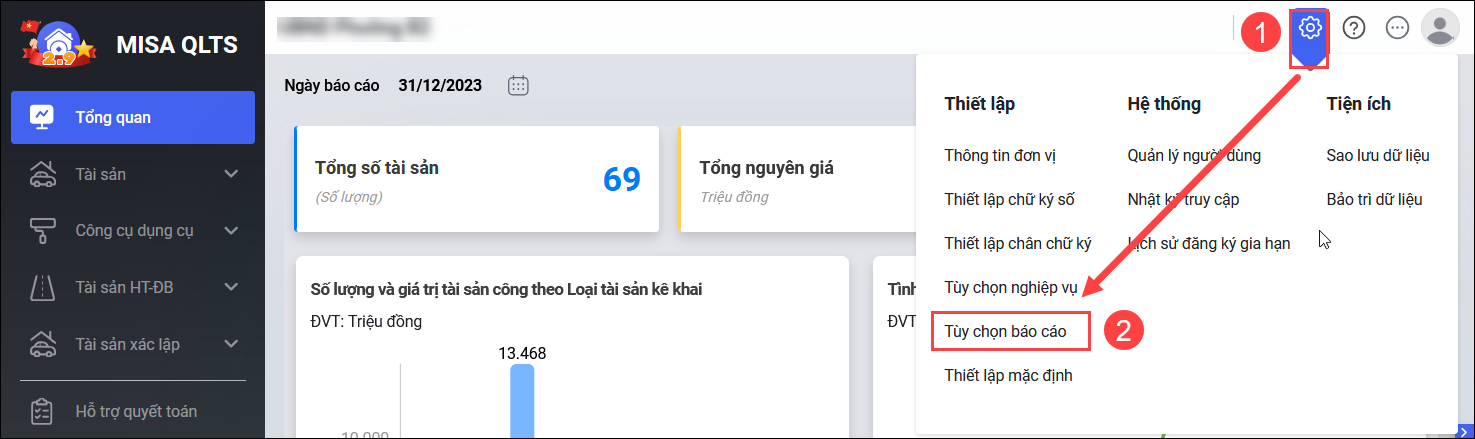Choose Quản lý người dùng option
The height and width of the screenshot is (439, 1475).
click(1194, 155)
